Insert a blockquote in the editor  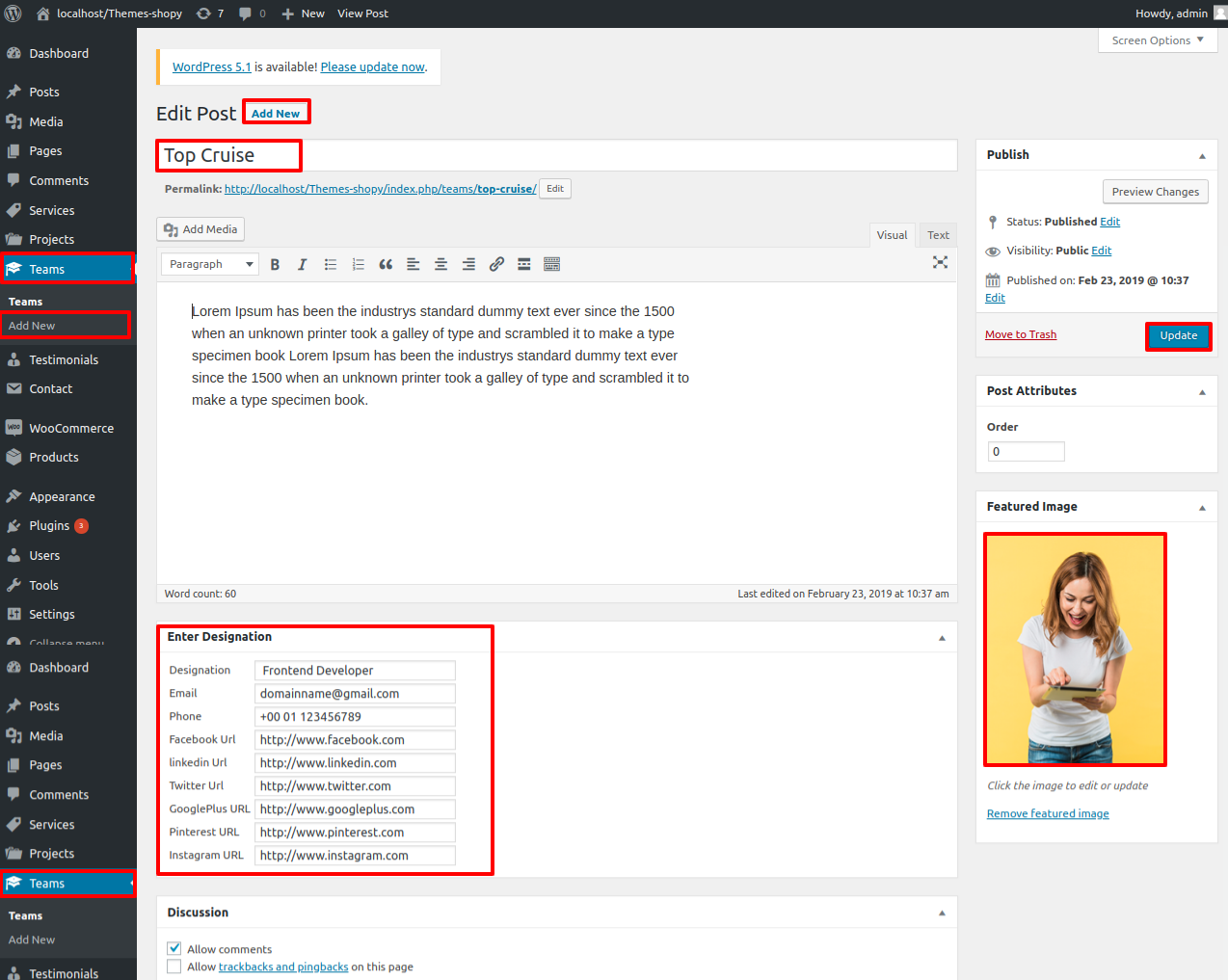386,264
